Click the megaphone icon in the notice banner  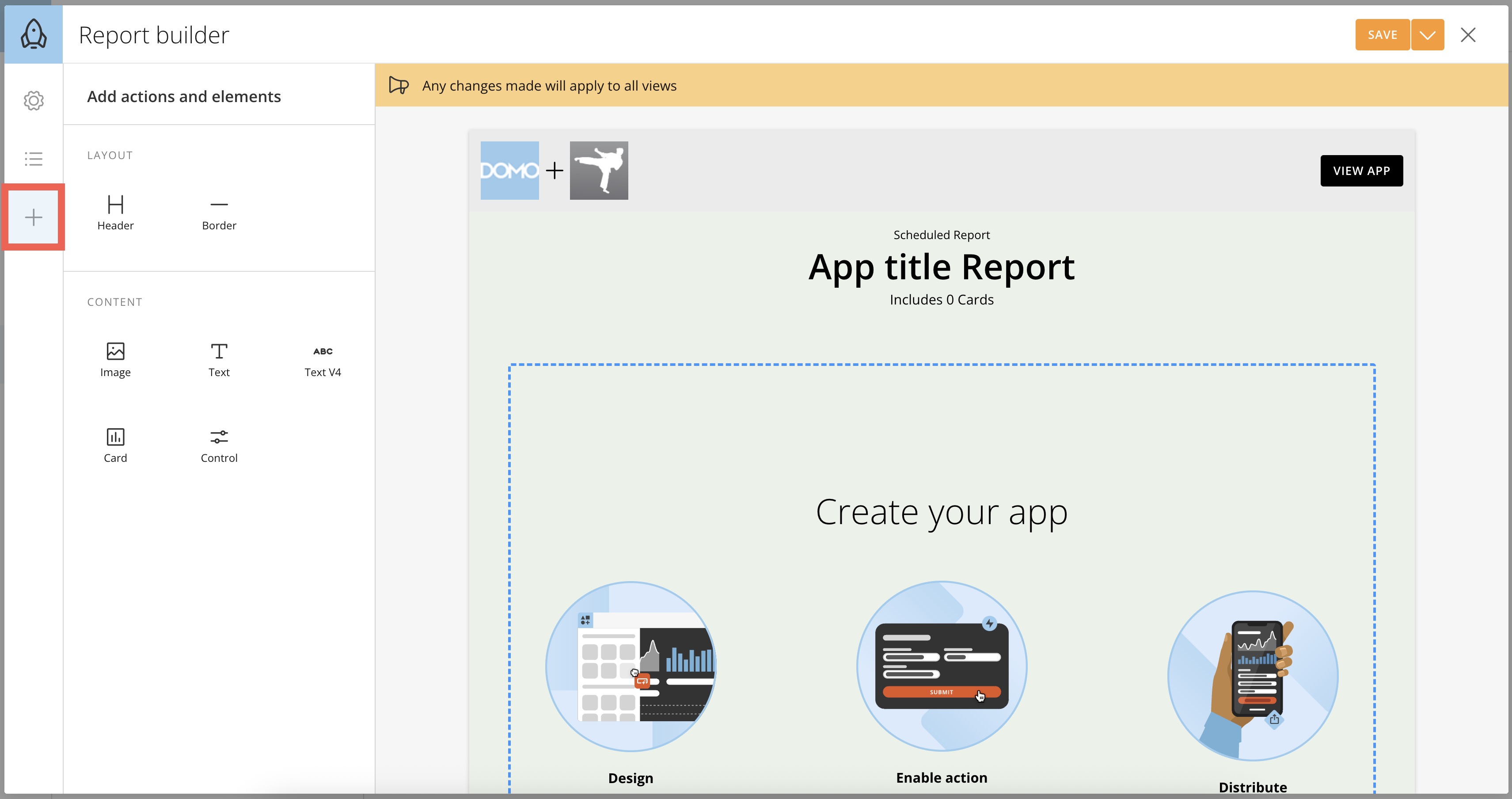(399, 85)
